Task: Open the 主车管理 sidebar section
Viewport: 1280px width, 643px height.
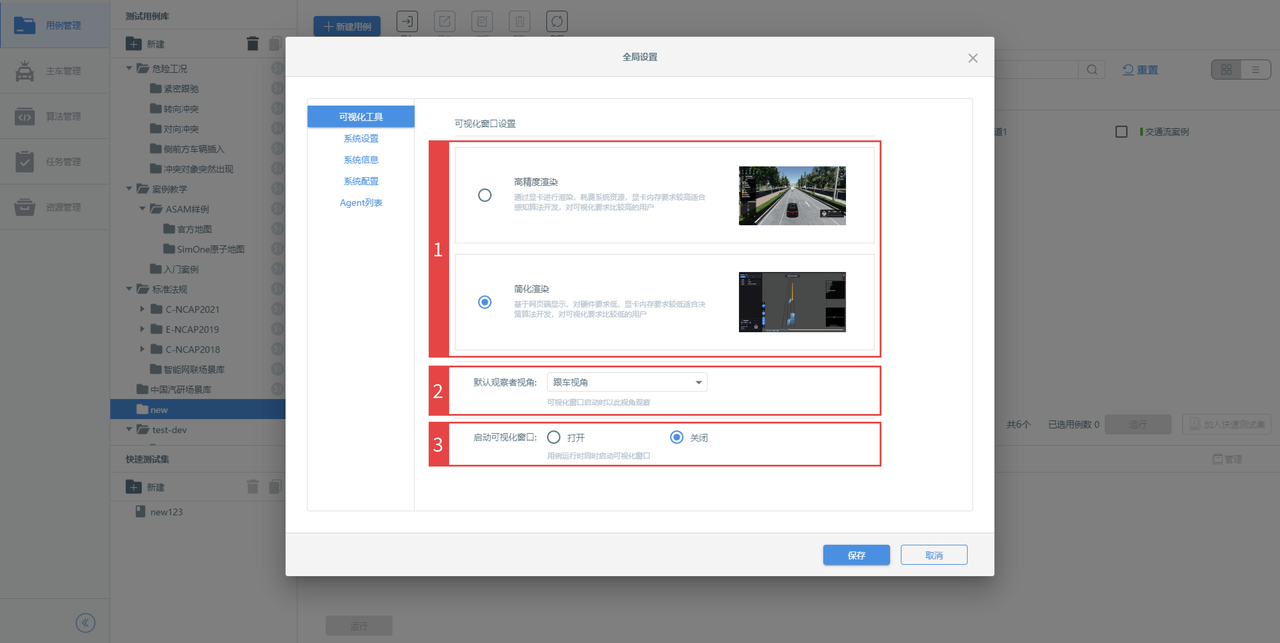Action: coord(25,71)
